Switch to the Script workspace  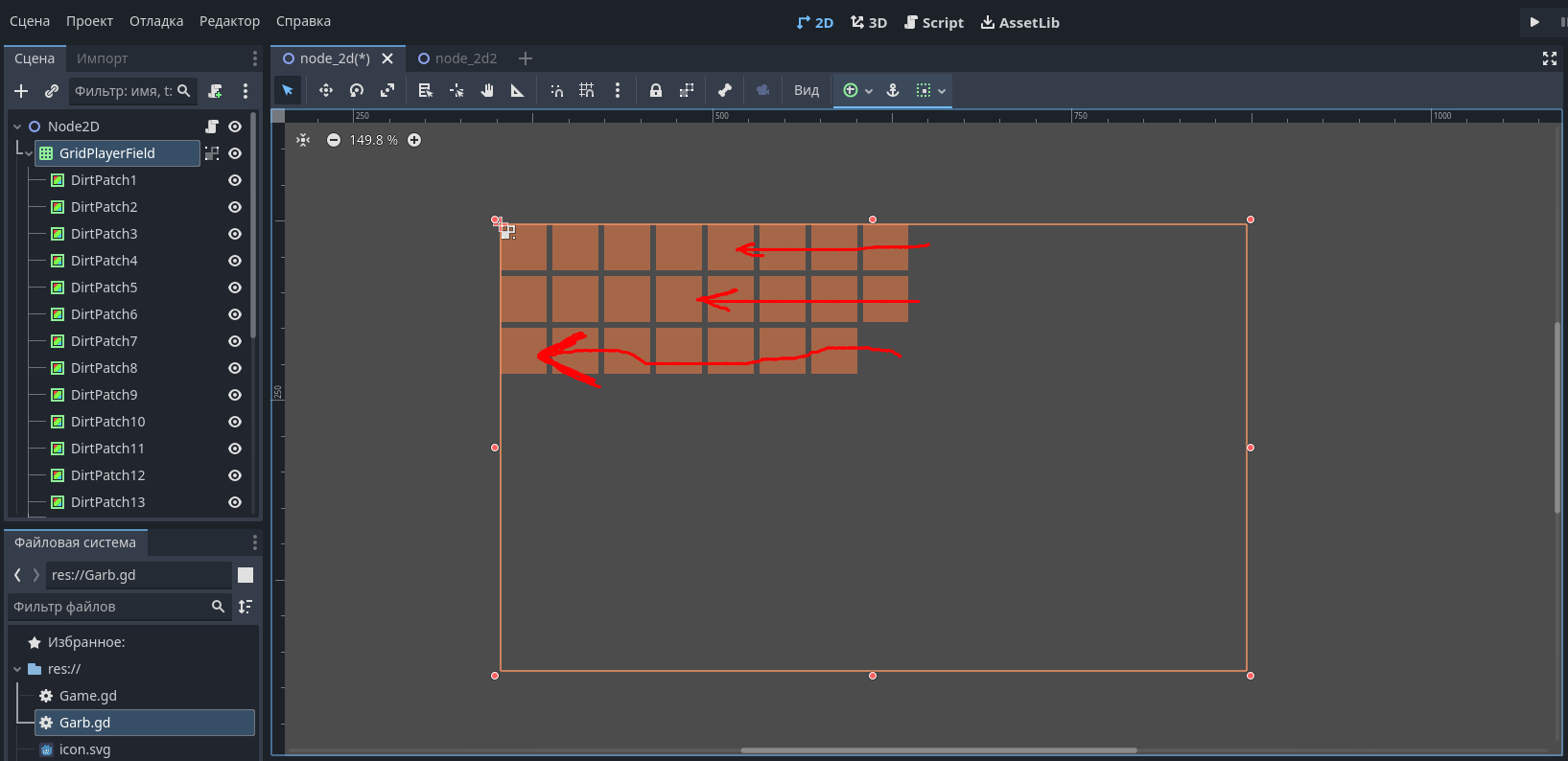click(933, 22)
